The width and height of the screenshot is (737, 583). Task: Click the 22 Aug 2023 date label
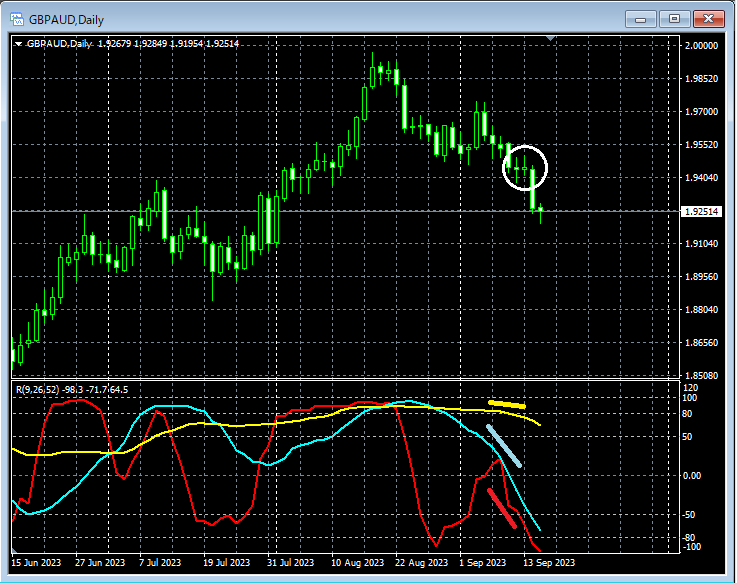coord(422,563)
